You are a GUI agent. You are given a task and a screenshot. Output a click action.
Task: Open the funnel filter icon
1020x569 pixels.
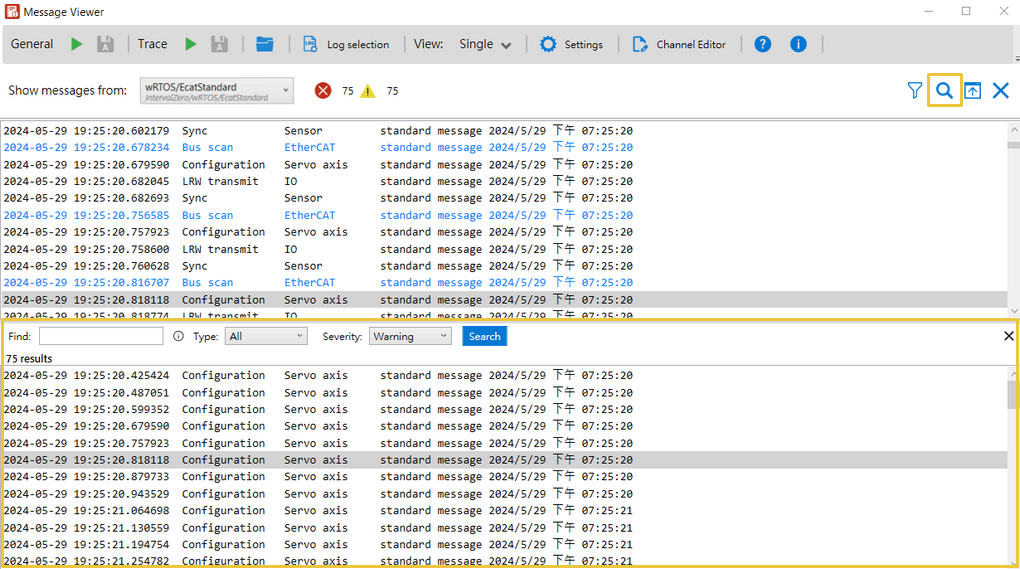pyautogui.click(x=914, y=90)
